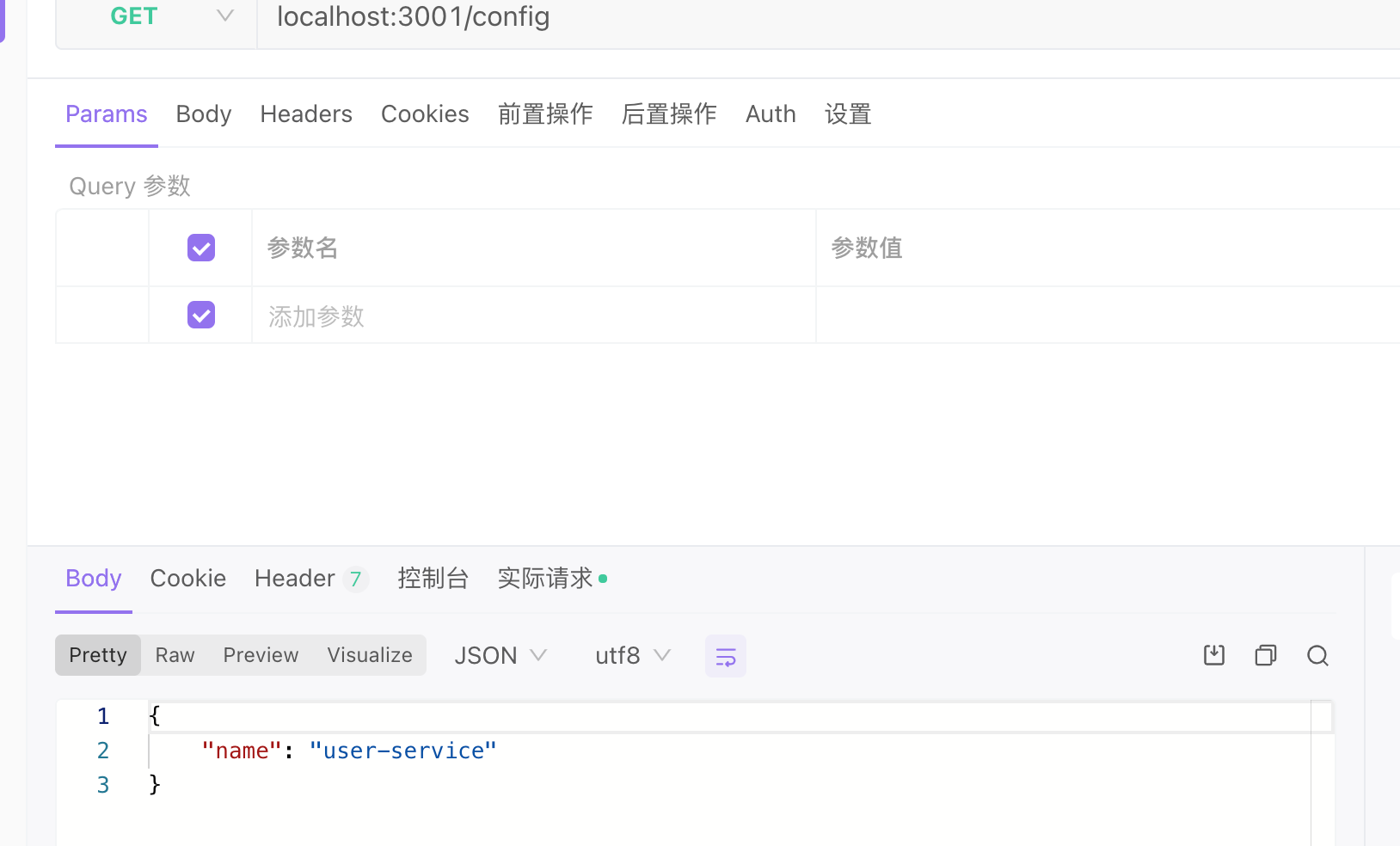Switch to the Preview response mode
This screenshot has height=846, width=1400.
(x=260, y=654)
